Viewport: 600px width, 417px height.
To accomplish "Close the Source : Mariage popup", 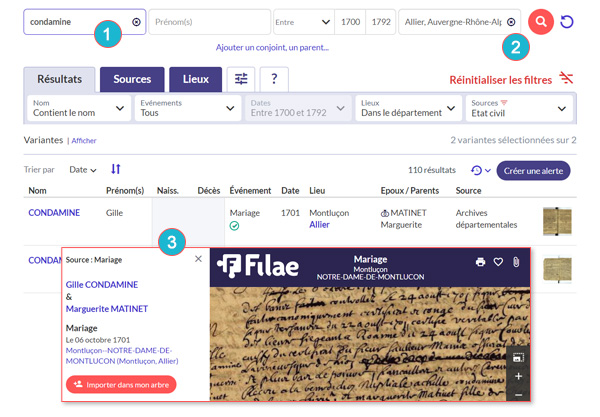I will coord(198,259).
